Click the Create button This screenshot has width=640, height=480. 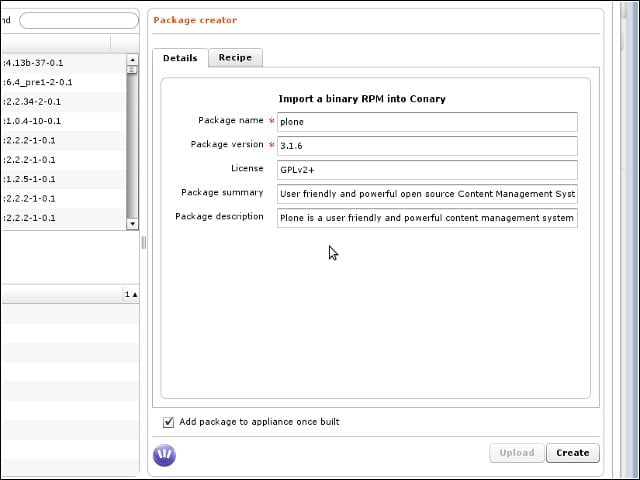click(x=573, y=453)
